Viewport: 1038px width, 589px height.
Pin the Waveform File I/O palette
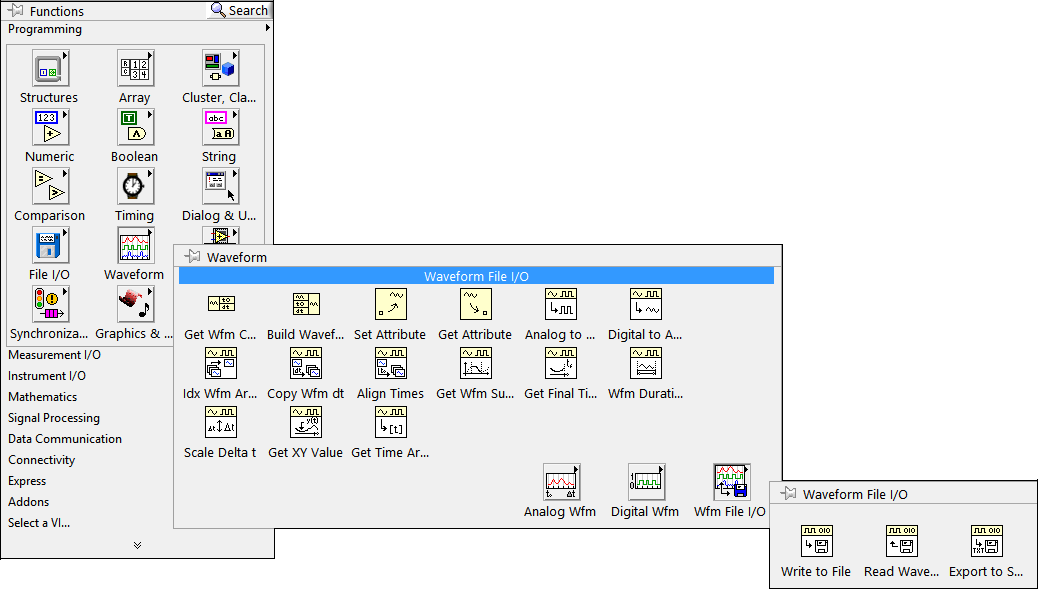pos(788,493)
